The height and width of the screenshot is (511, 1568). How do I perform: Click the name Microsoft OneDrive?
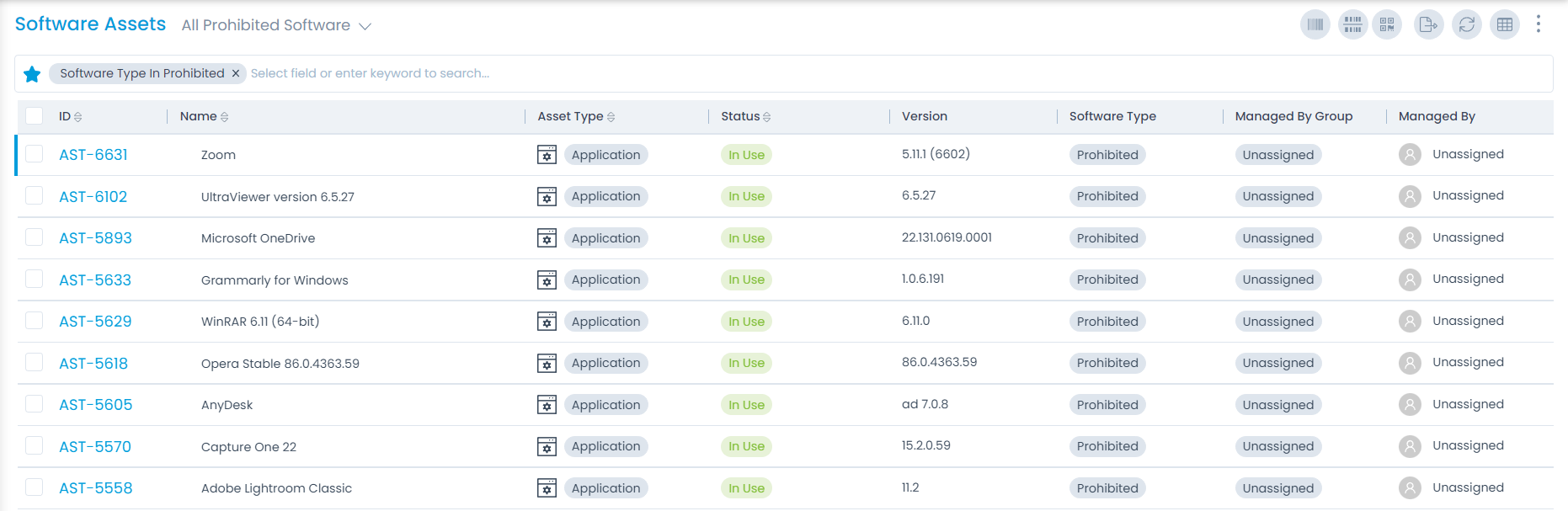click(258, 238)
